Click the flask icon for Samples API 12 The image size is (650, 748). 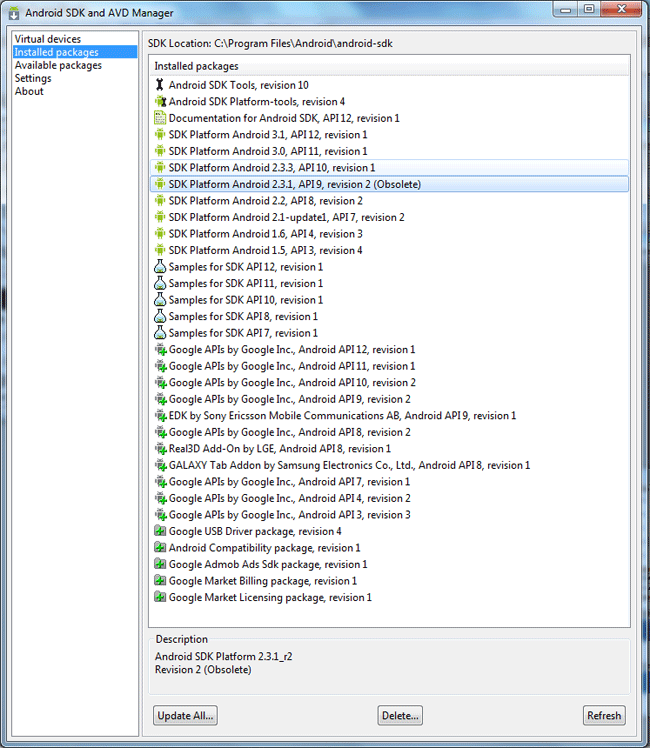click(x=160, y=267)
